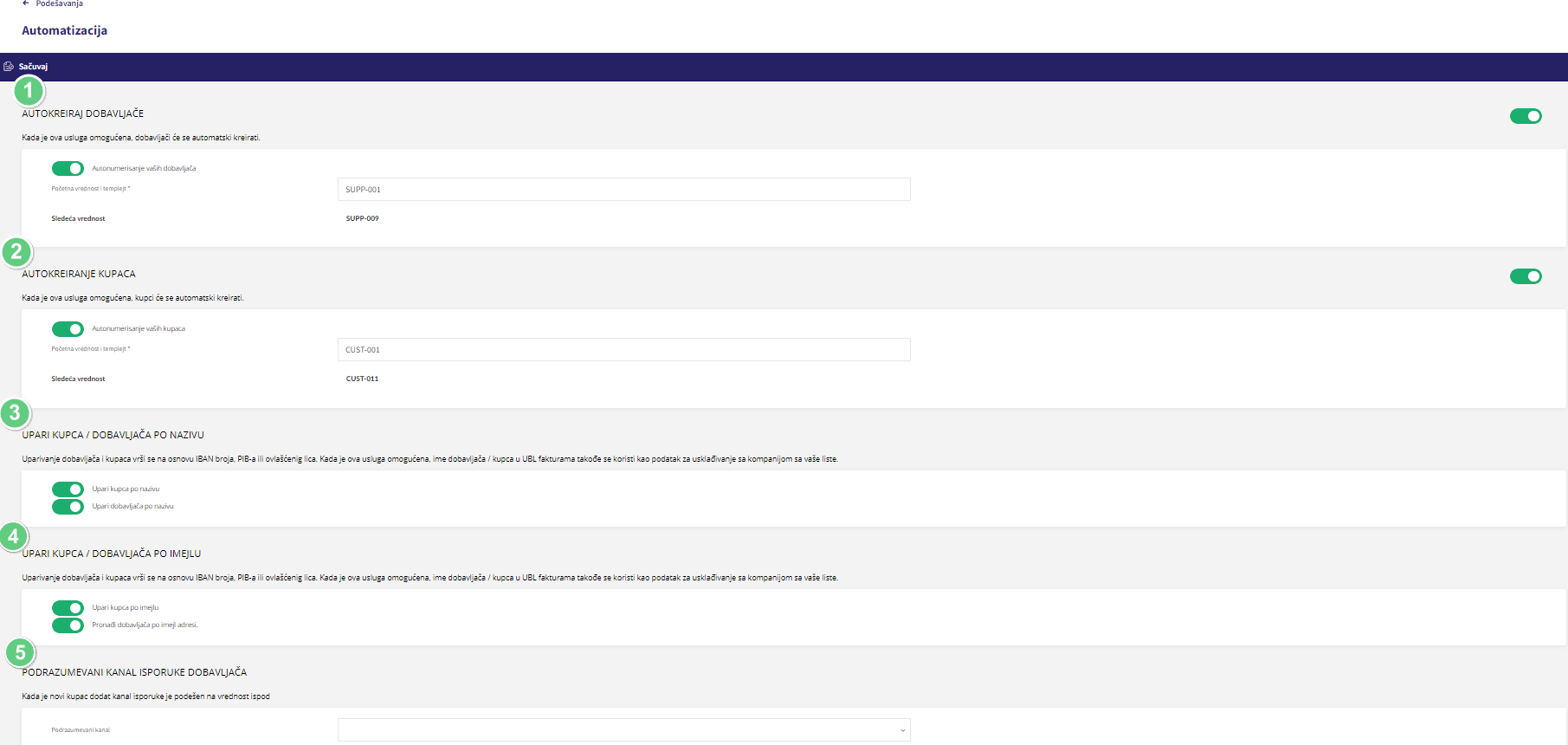The image size is (1568, 745).
Task: Toggle off Autokreiraj dobavljače main switch
Action: coord(1526,116)
